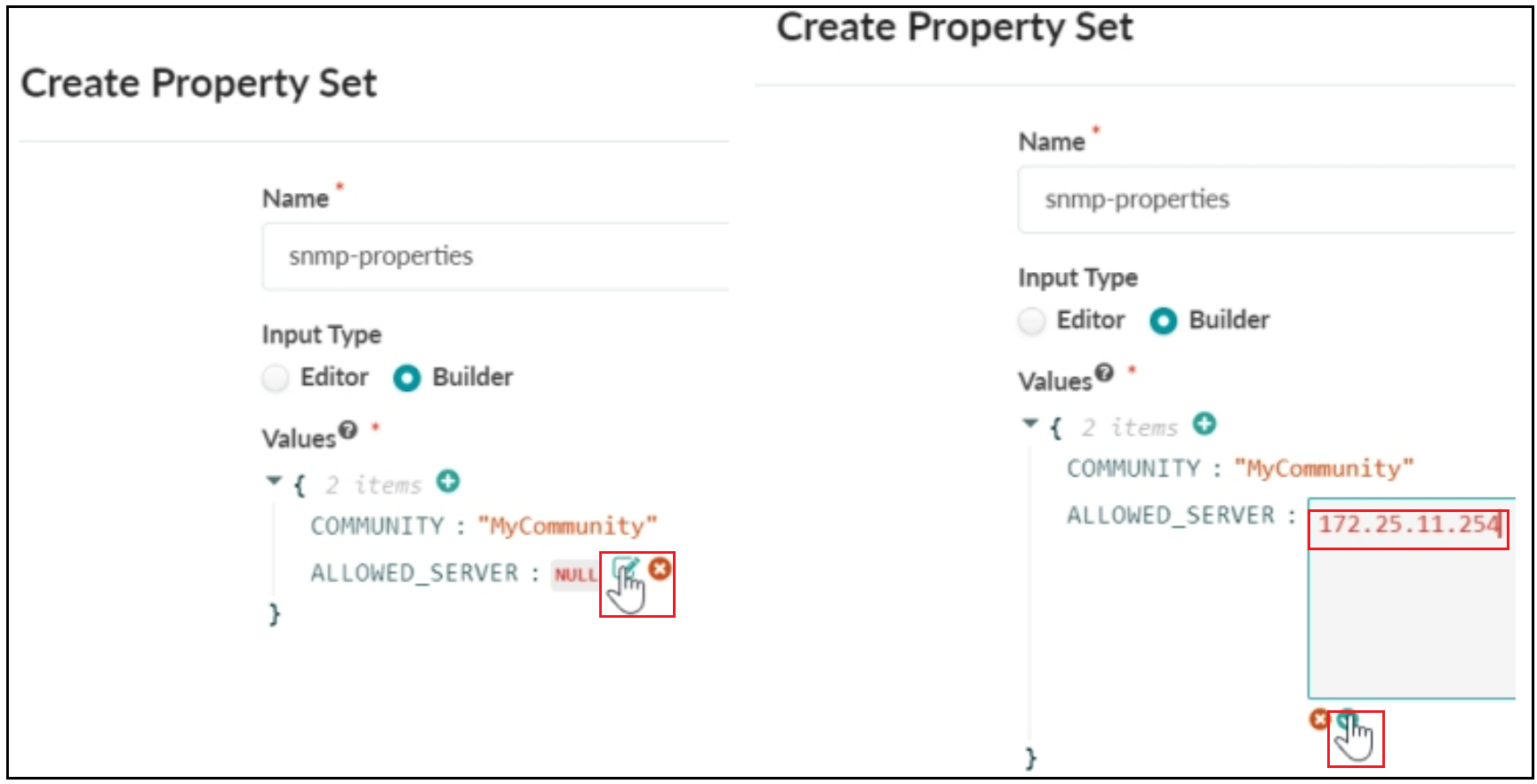The image size is (1537, 784).
Task: Select the Editor radio button in right form
Action: pos(1032,321)
